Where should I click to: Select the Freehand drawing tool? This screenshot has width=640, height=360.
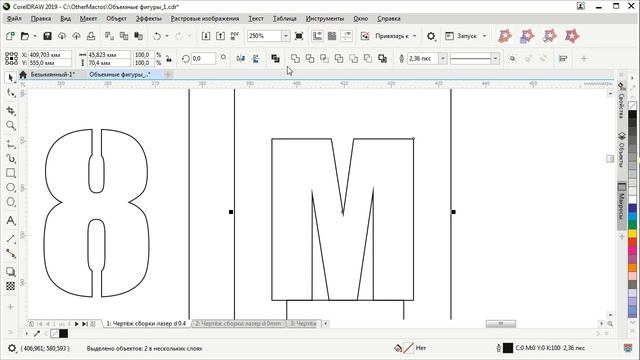[11, 144]
